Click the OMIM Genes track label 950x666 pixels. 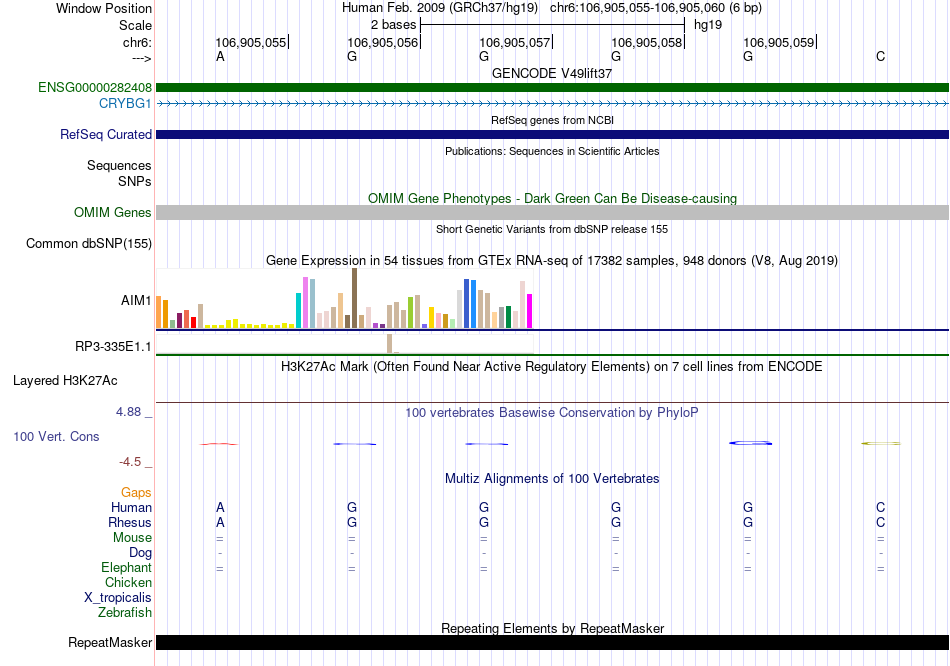(113, 213)
